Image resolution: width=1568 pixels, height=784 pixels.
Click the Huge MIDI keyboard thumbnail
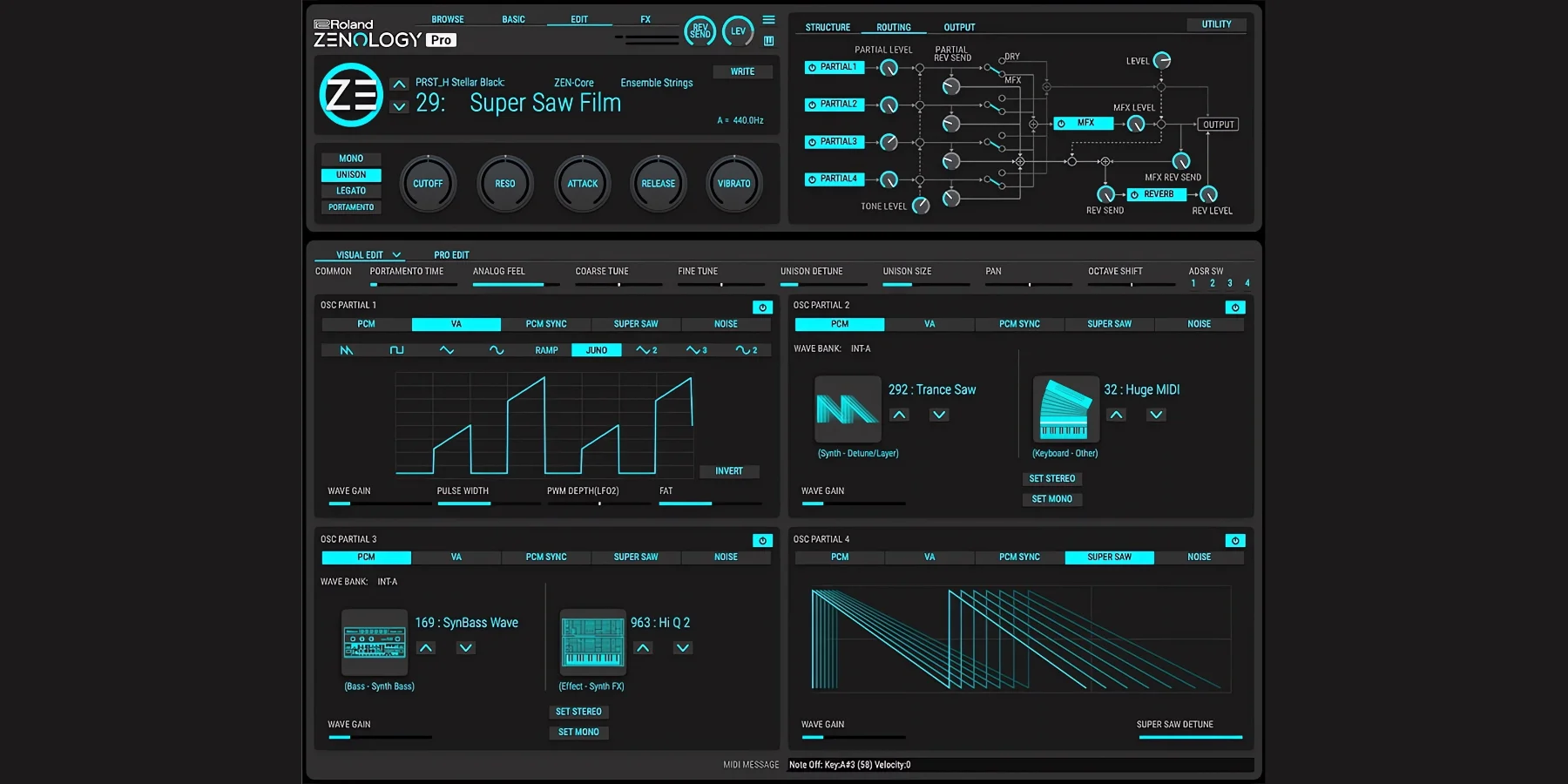(1065, 409)
